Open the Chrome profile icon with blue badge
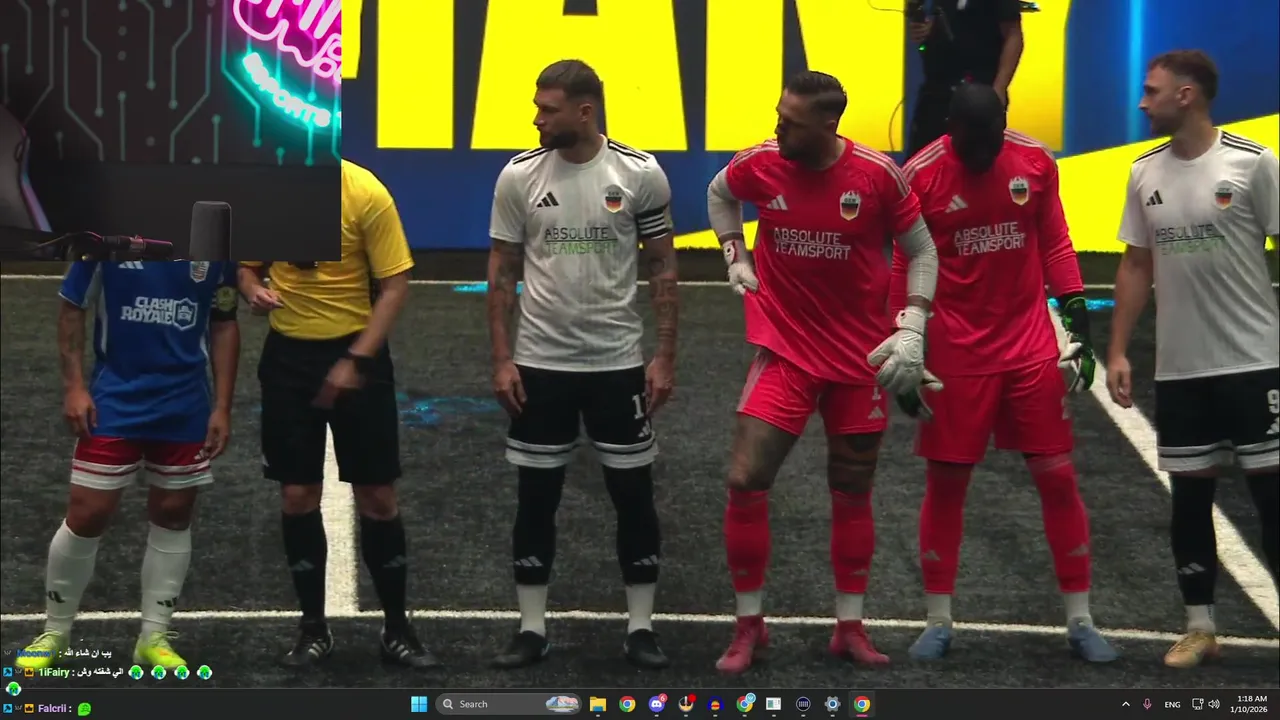This screenshot has height=720, width=1280. [745, 704]
